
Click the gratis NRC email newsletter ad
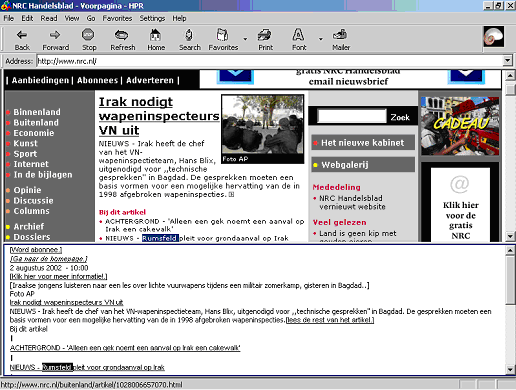pyautogui.click(x=460, y=204)
